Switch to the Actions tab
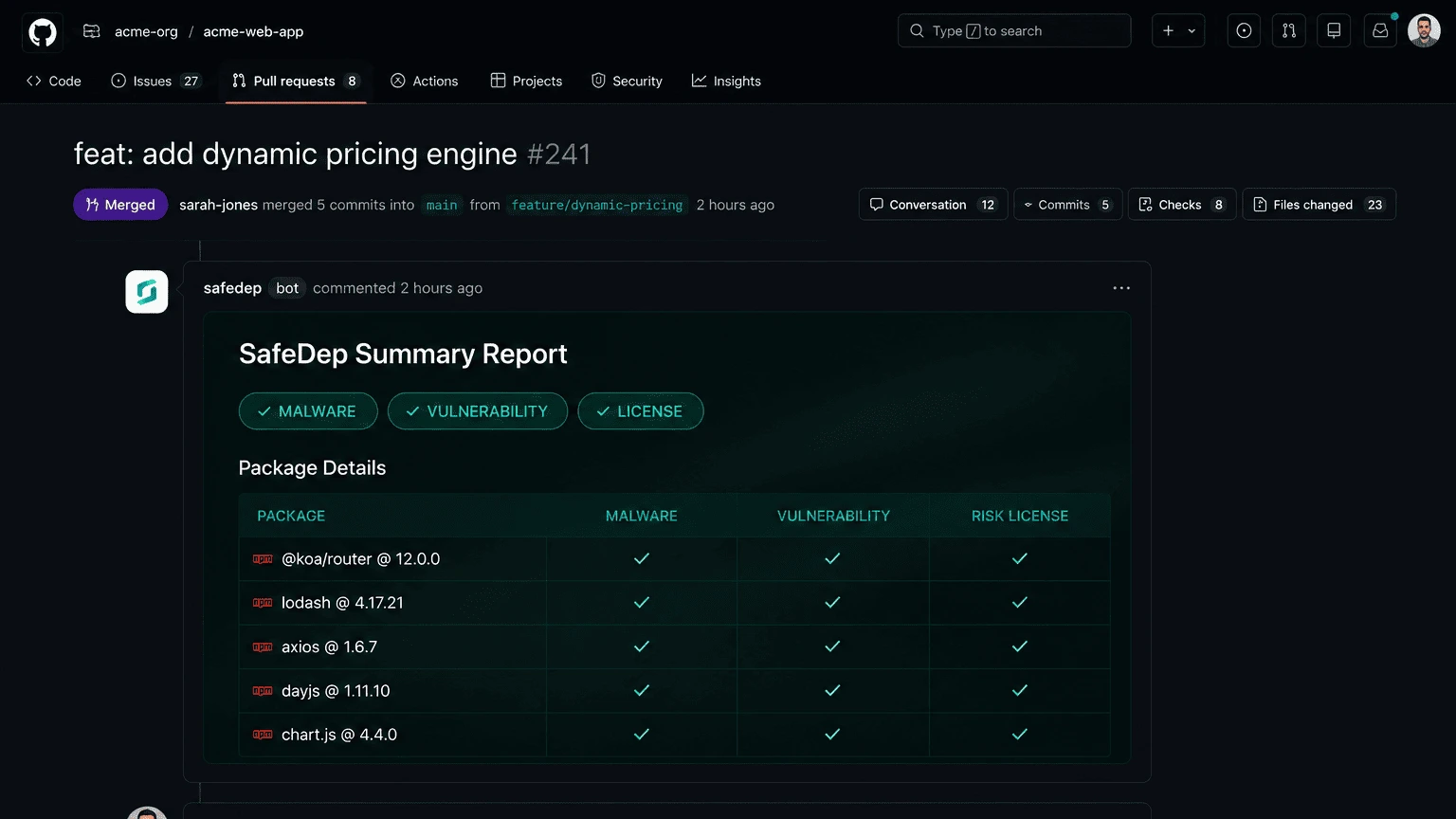The width and height of the screenshot is (1456, 819). (425, 82)
